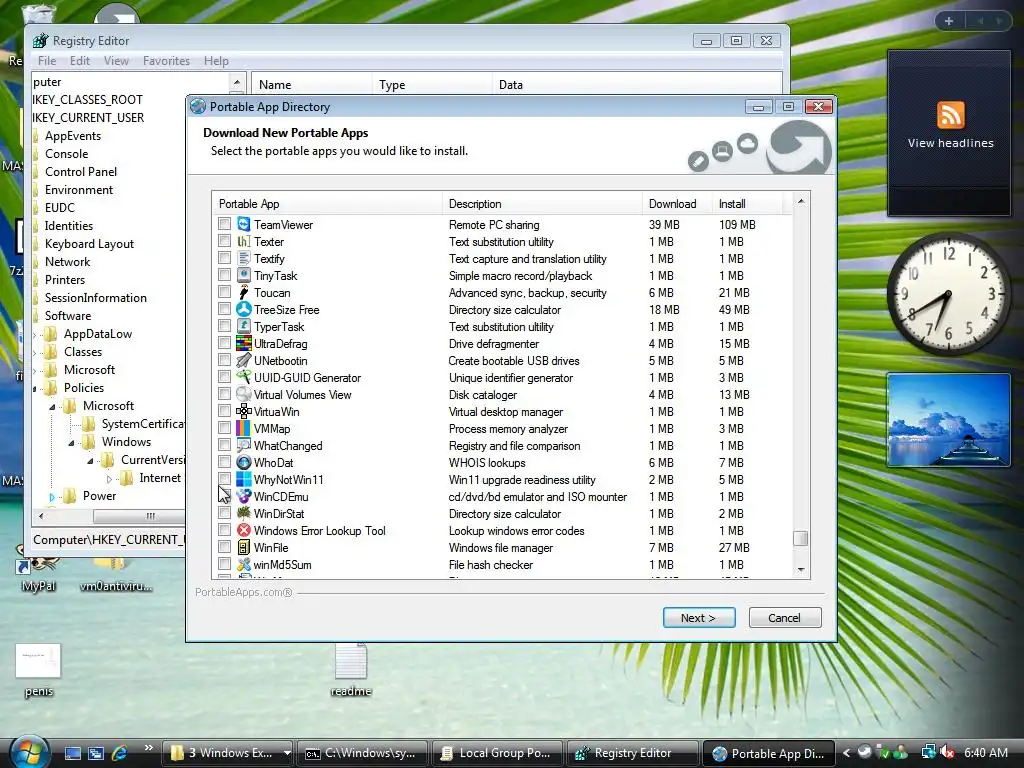Click the slideshow picture gadget thumbnail
This screenshot has width=1024, height=768.
click(x=948, y=420)
